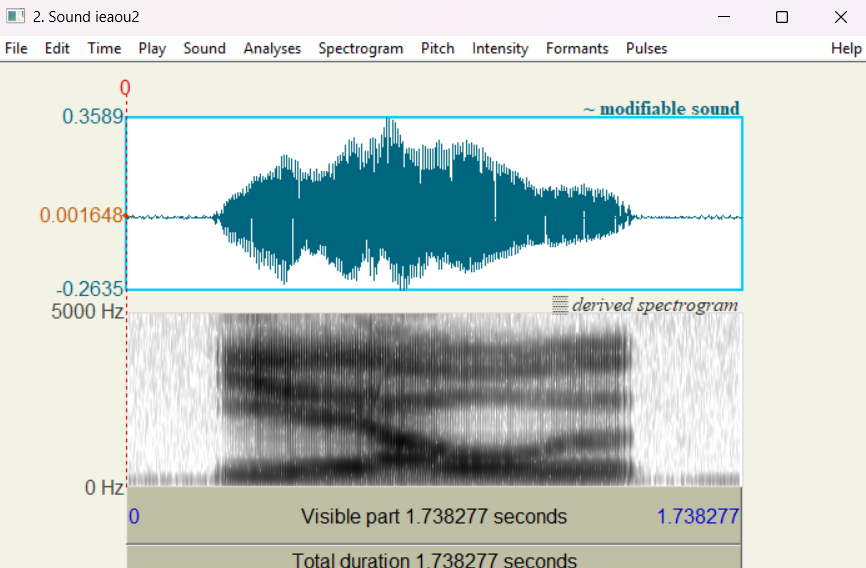Open the Intensity menu
Screen dimensions: 866x568
500,49
